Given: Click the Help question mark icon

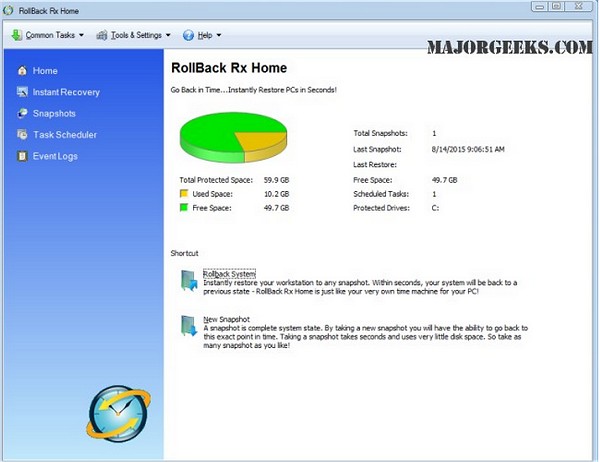Looking at the screenshot, I should coord(188,35).
